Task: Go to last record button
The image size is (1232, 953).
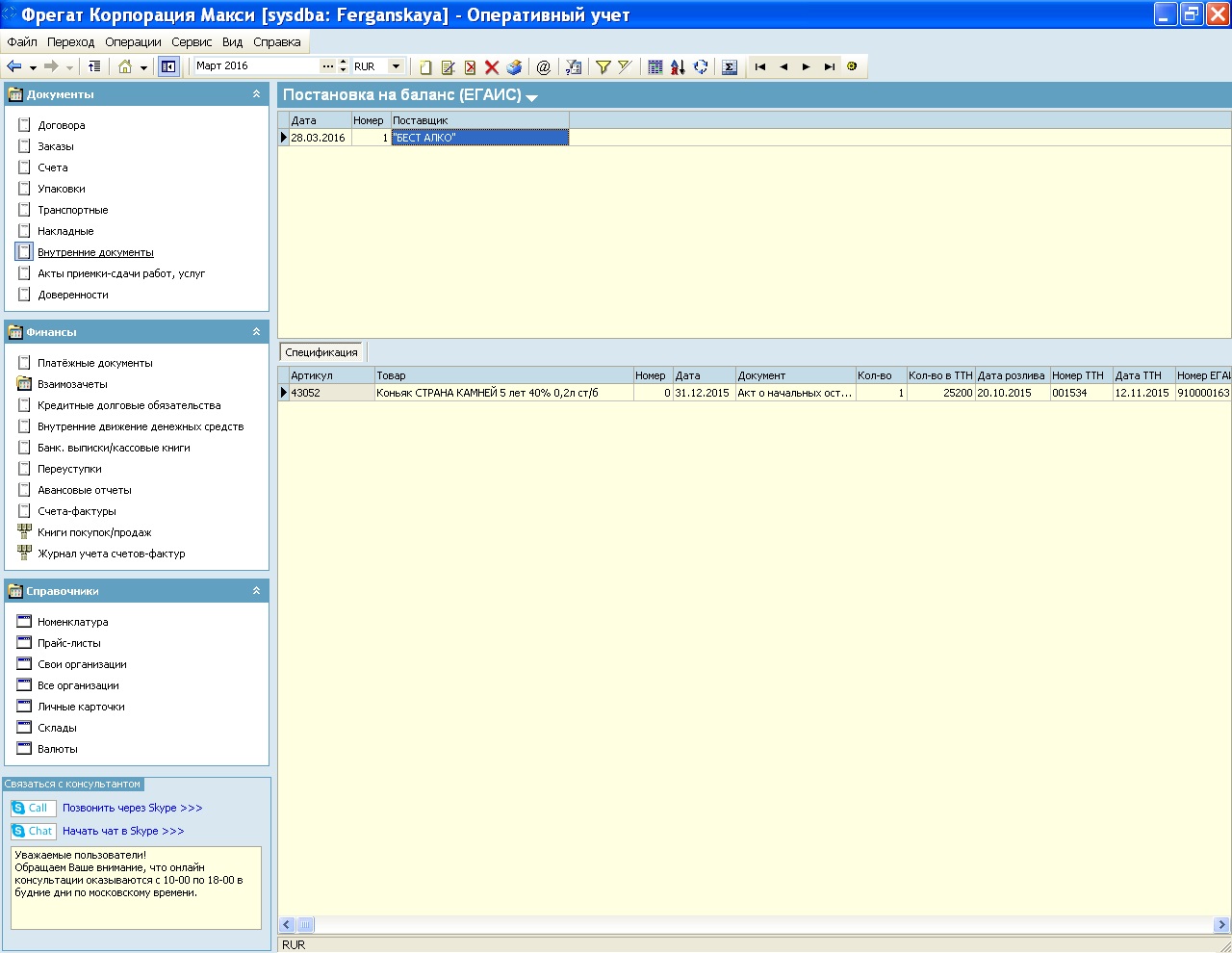Action: pos(829,66)
